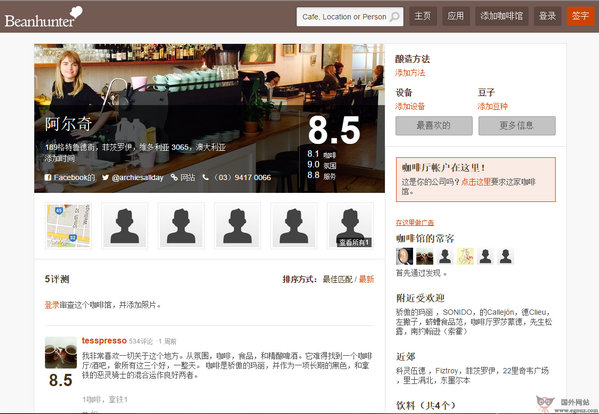Open the Twitter @archiesallday link

[133, 178]
